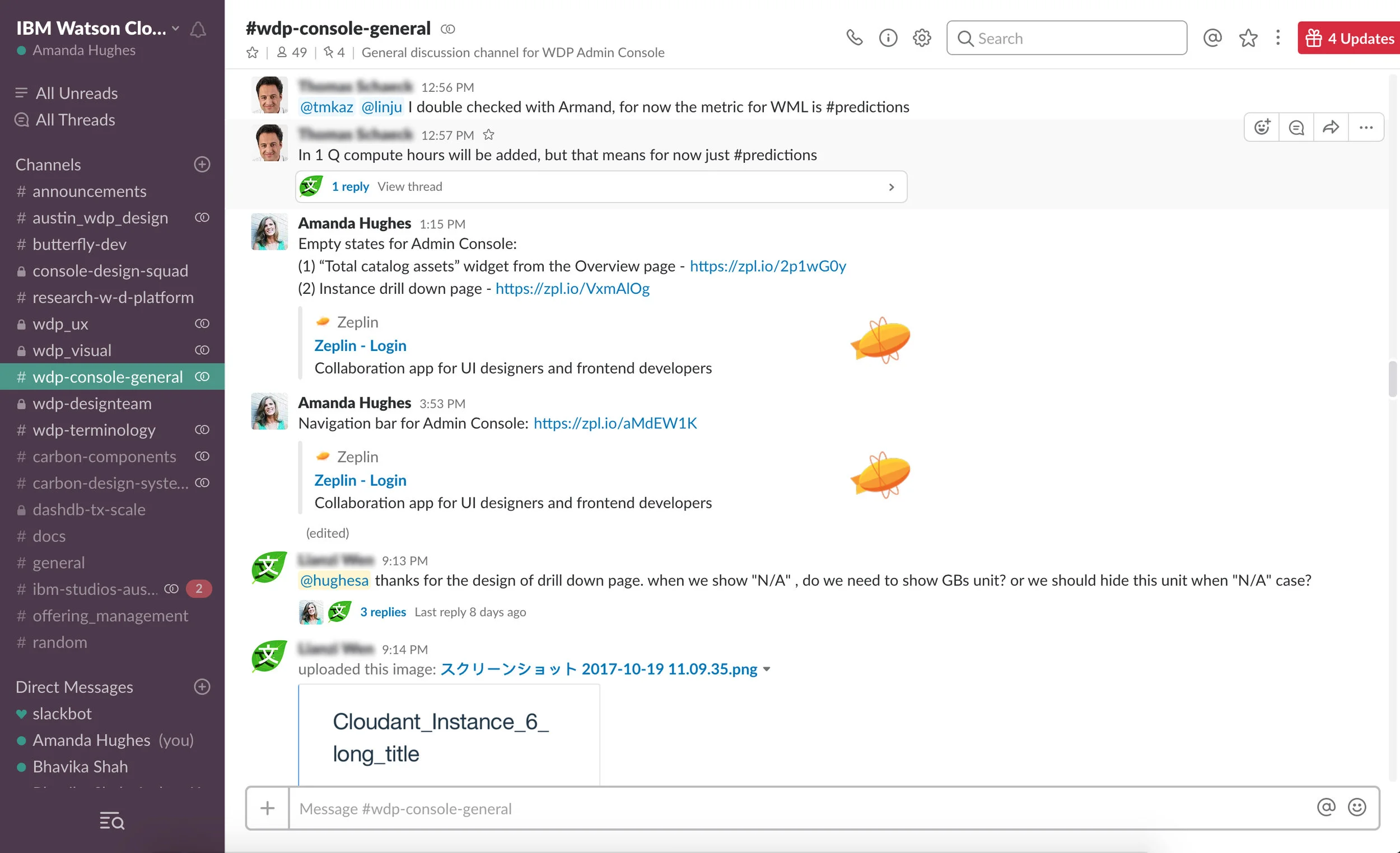1400x853 pixels.
Task: Open wdp-designteam channel
Action: pyautogui.click(x=113, y=403)
